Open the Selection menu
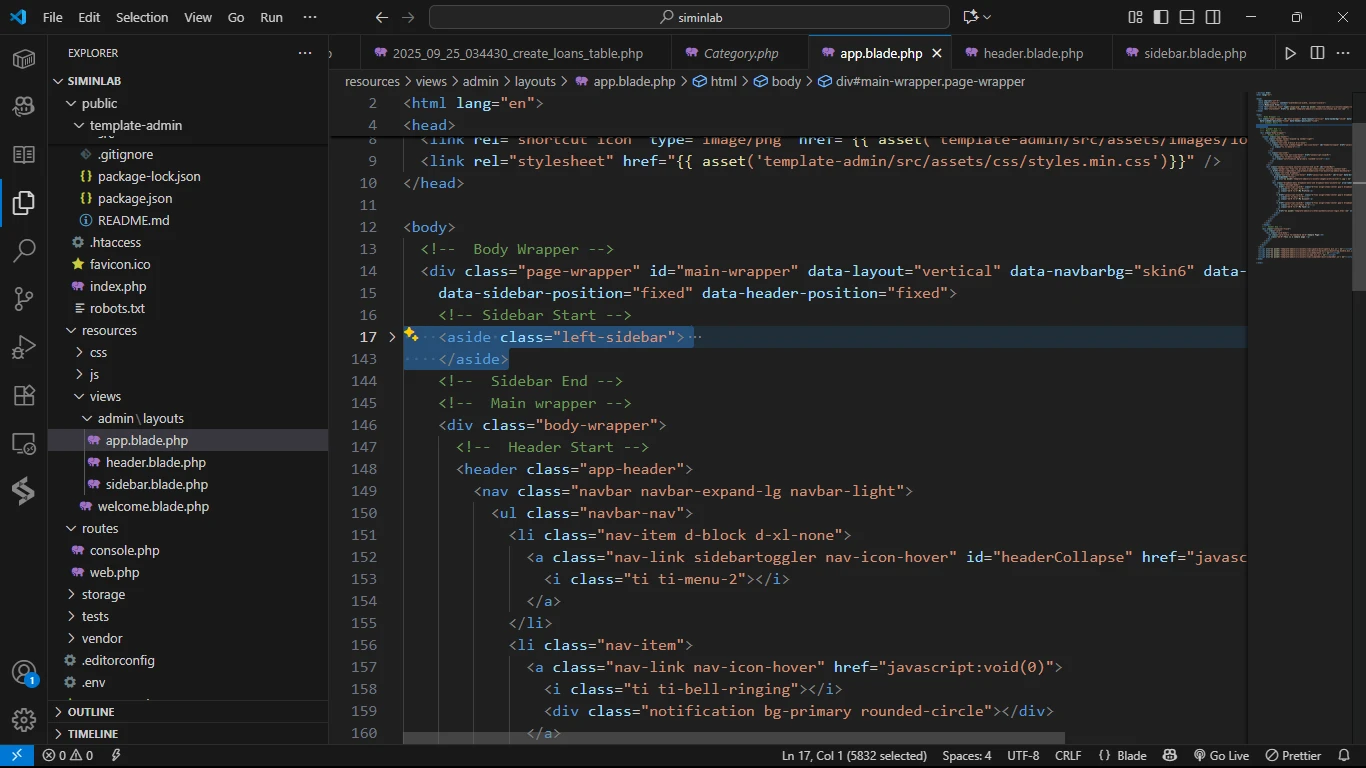Screen dimensions: 1366x768 point(142,17)
